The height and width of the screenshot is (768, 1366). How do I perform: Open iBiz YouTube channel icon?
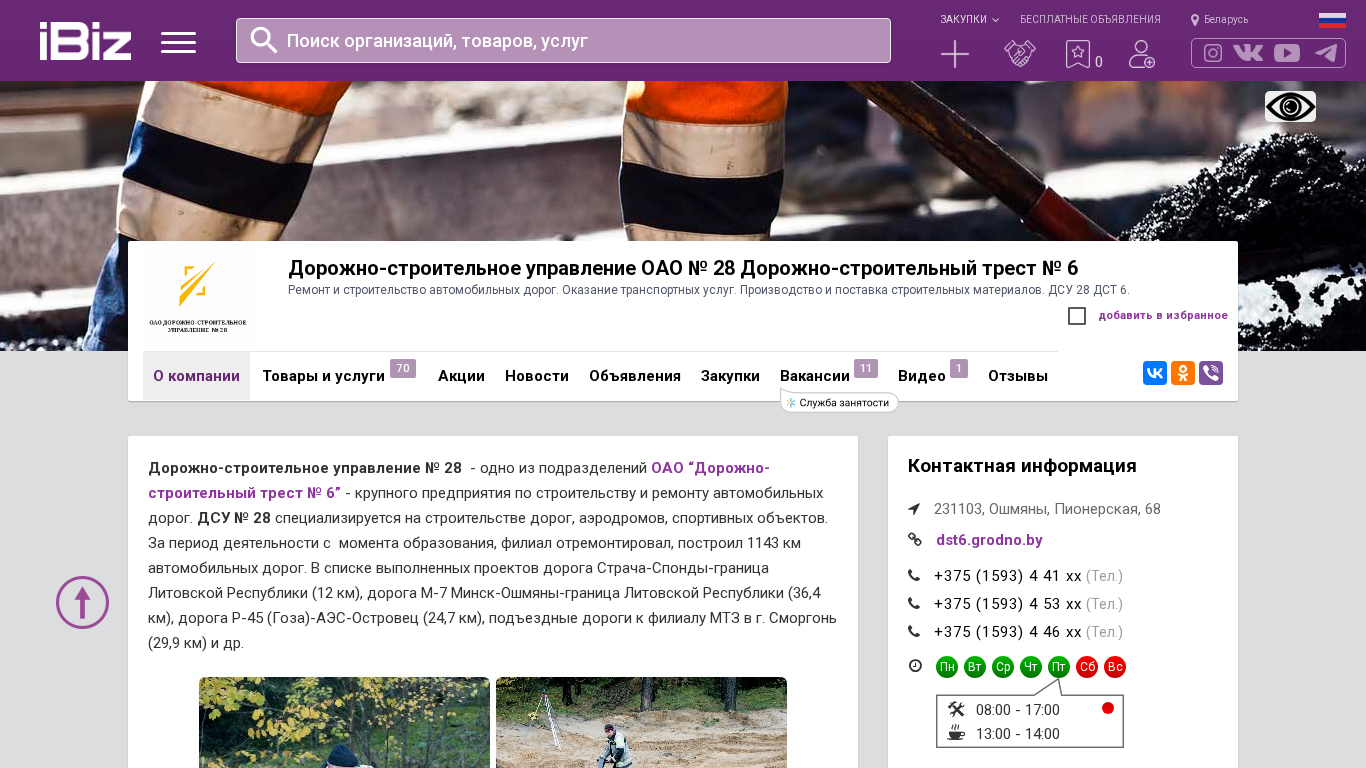point(1287,53)
